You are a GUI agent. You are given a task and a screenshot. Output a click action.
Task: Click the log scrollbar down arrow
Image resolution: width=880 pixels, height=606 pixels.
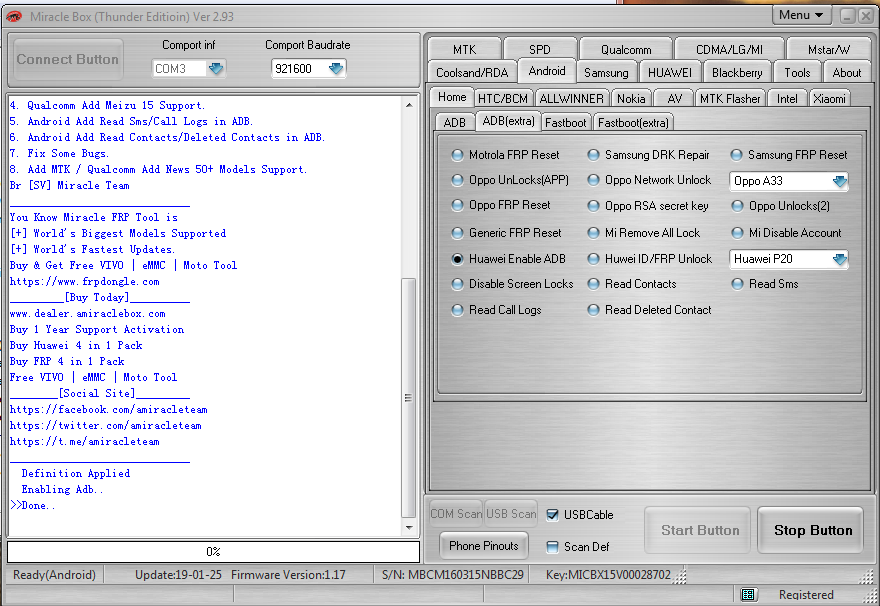409,527
